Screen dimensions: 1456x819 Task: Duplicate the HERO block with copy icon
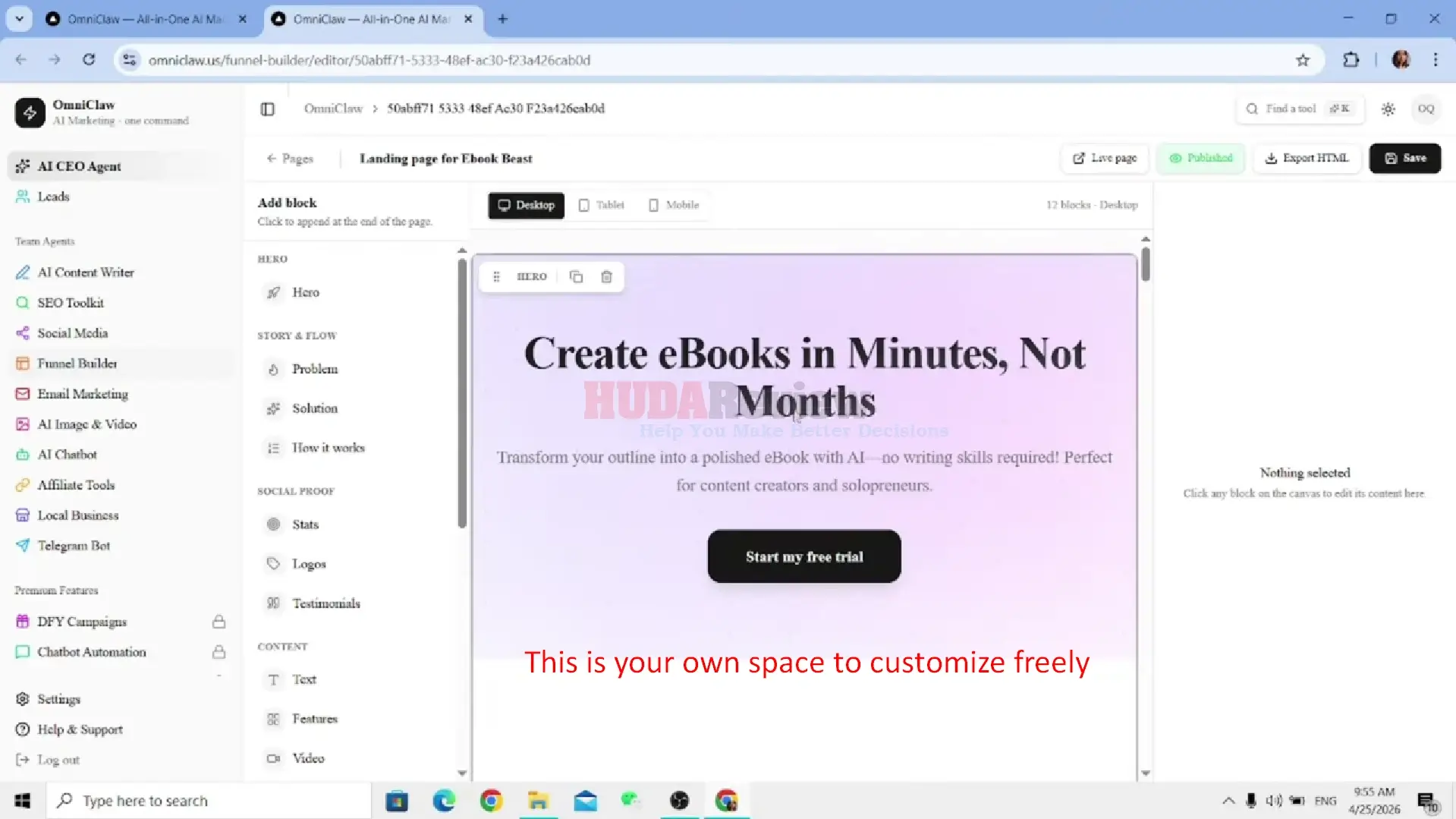(576, 276)
